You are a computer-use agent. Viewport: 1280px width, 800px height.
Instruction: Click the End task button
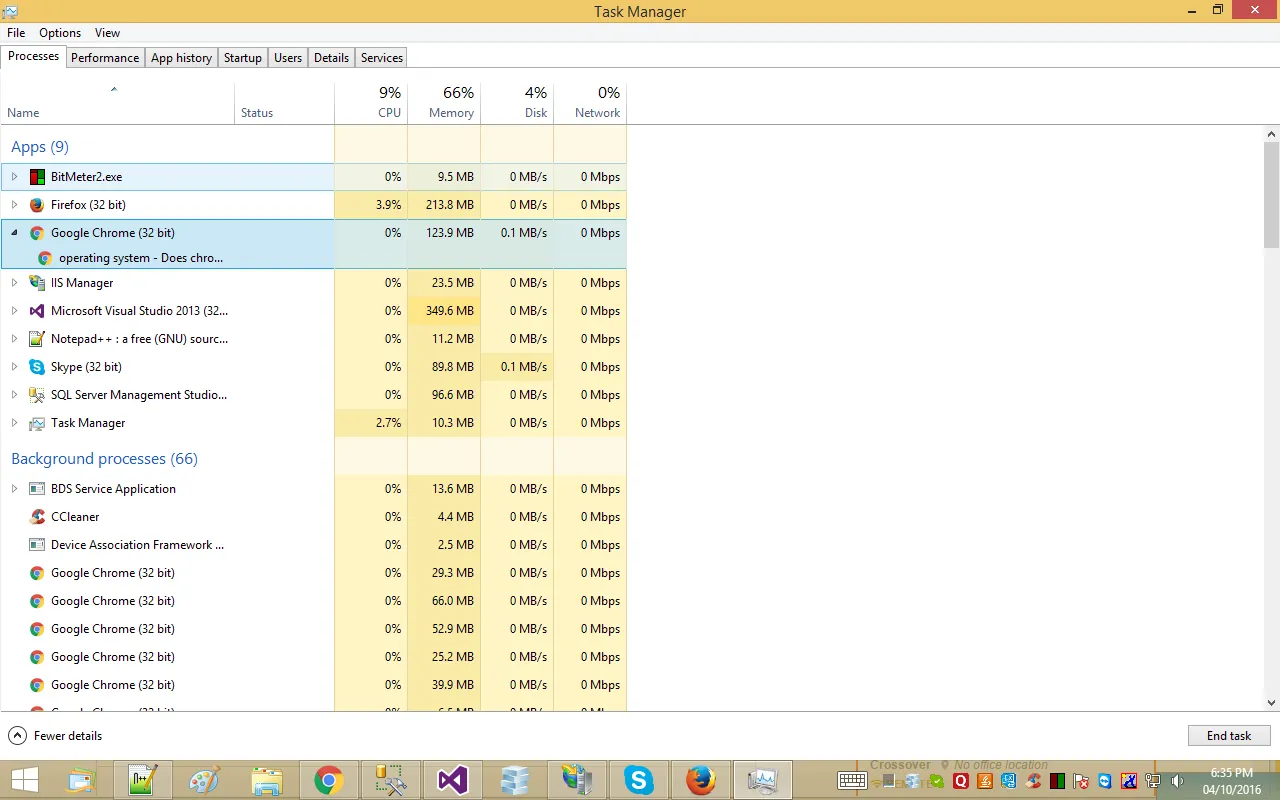(1229, 736)
